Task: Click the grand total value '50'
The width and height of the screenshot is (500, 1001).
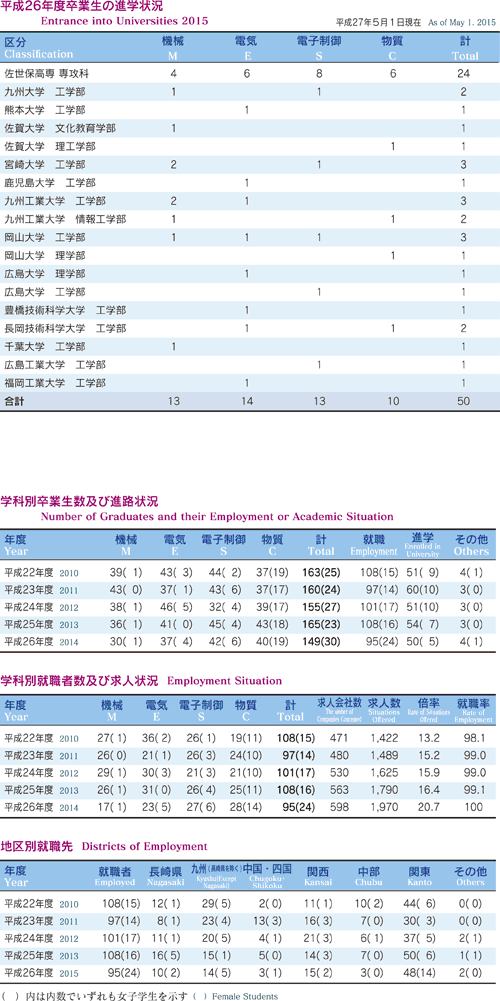Action: 464,402
